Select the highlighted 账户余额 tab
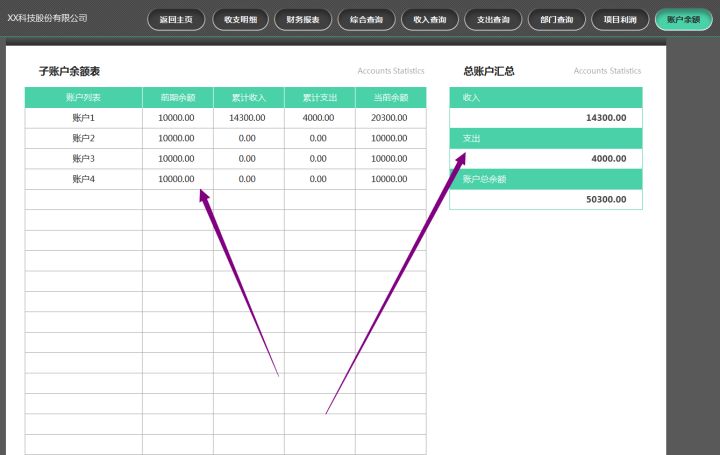Screen dimensions: 720x455 click(x=683, y=20)
